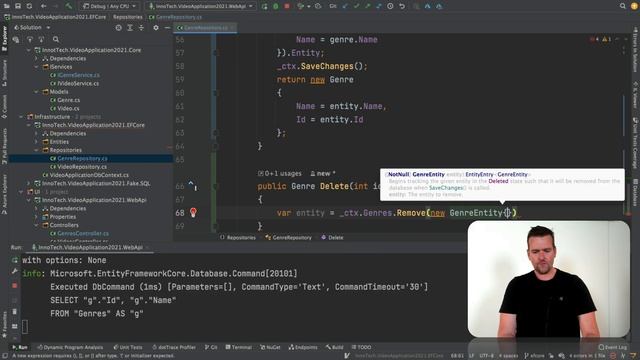Open the Event Log button
This screenshot has height=360, width=640.
(613, 347)
